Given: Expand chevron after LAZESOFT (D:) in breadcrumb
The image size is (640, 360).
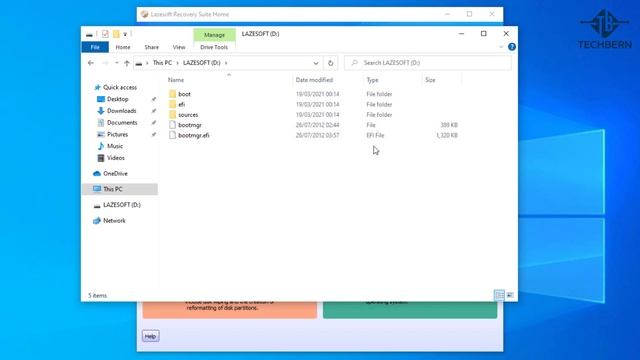Looking at the screenshot, I should pos(226,63).
